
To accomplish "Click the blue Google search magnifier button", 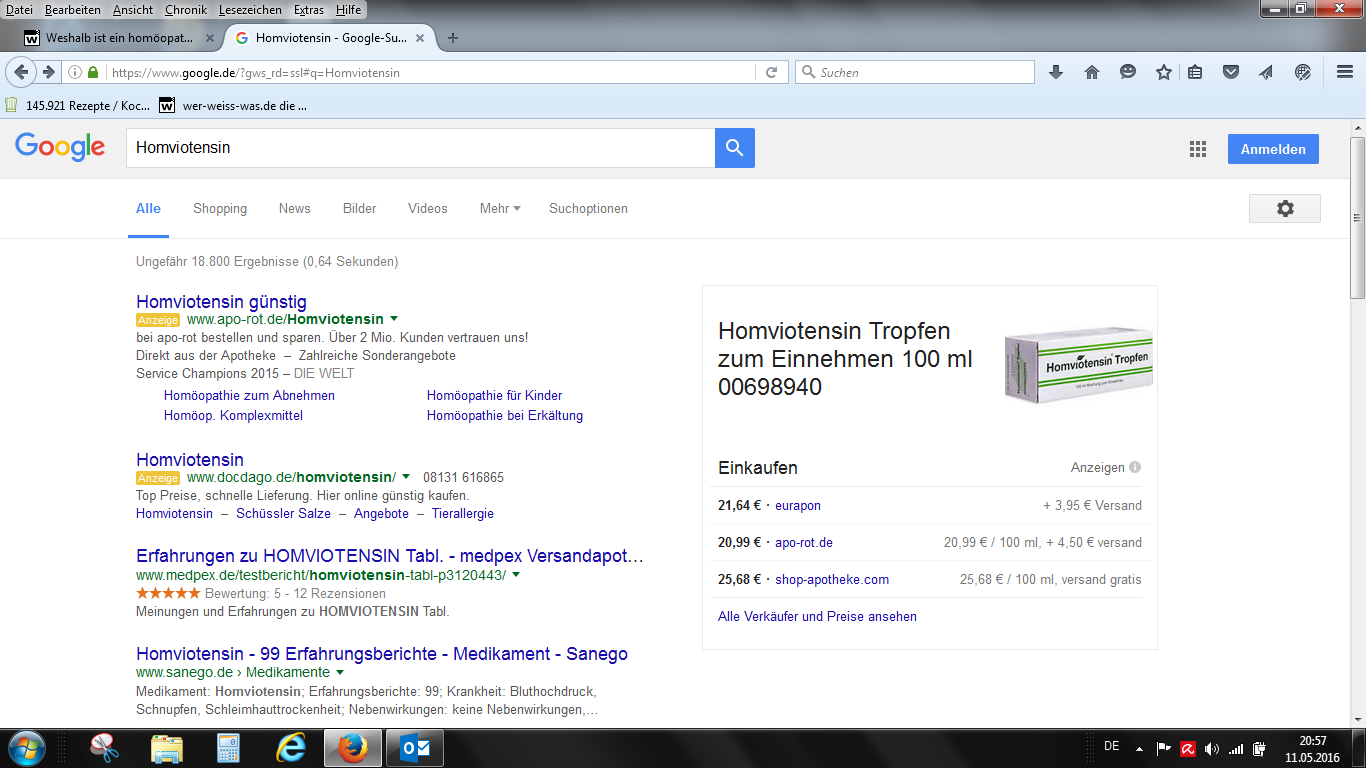I will (735, 148).
